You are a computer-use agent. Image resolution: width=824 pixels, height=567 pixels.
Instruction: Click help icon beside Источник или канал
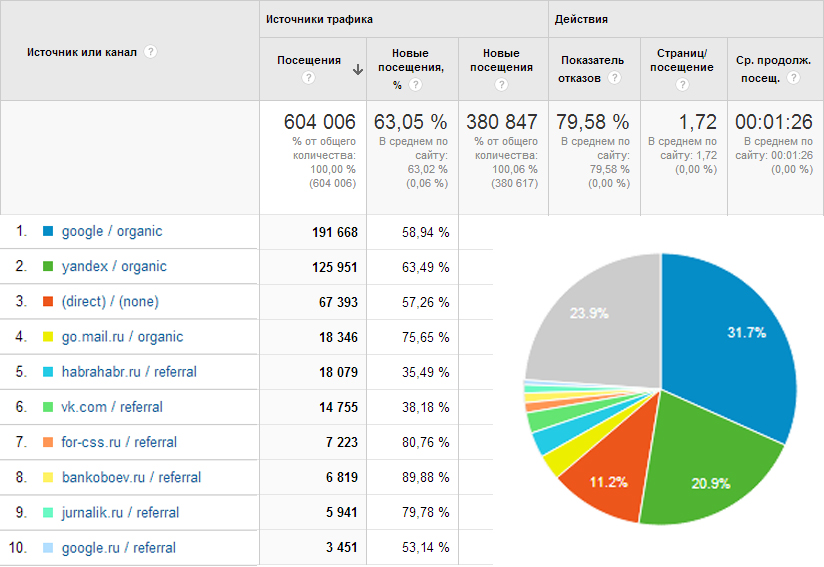point(151,52)
